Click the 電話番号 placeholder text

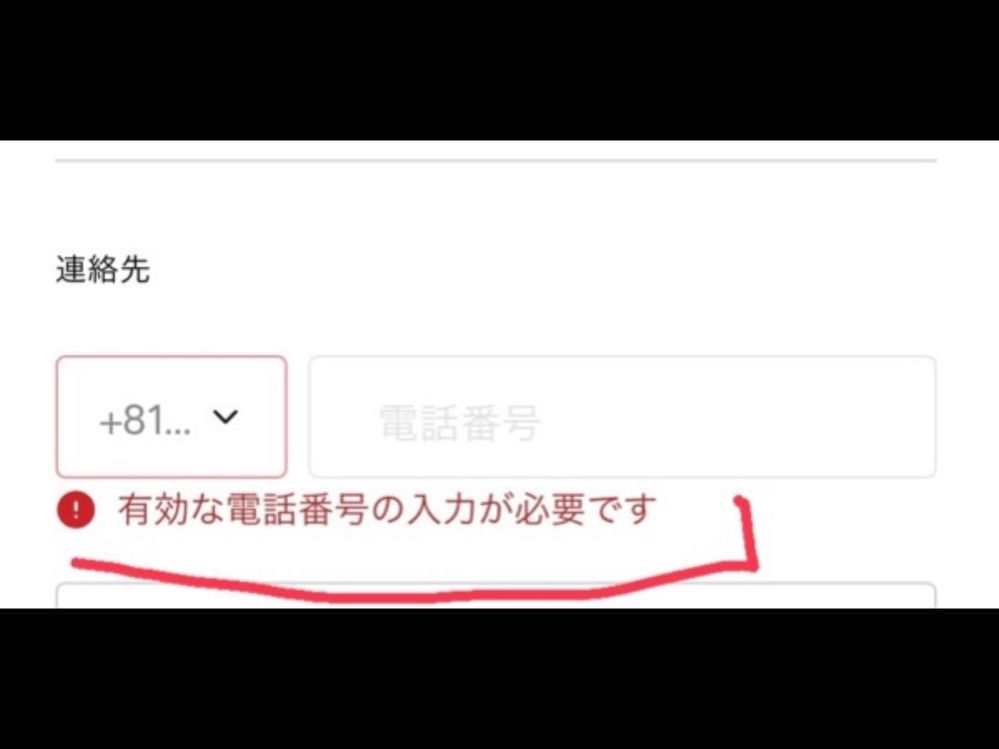[x=460, y=422]
